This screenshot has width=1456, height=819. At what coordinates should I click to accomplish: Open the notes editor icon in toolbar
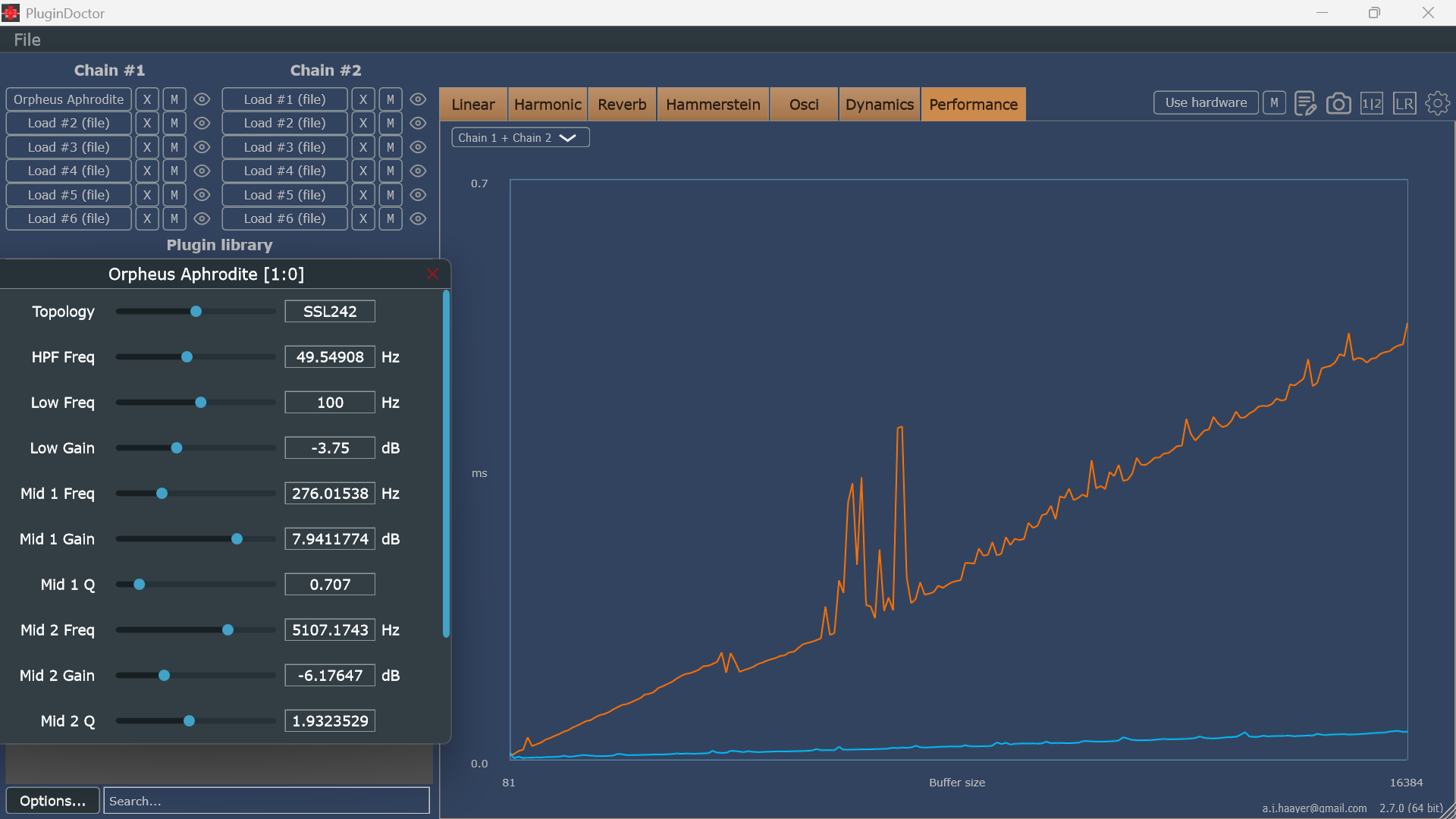click(x=1305, y=103)
